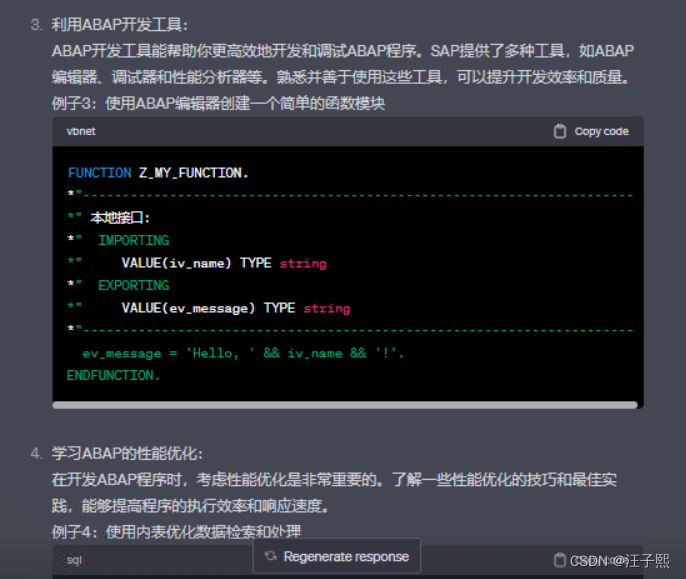
Task: Click the ENDFUNCTION. line
Action: [113, 375]
